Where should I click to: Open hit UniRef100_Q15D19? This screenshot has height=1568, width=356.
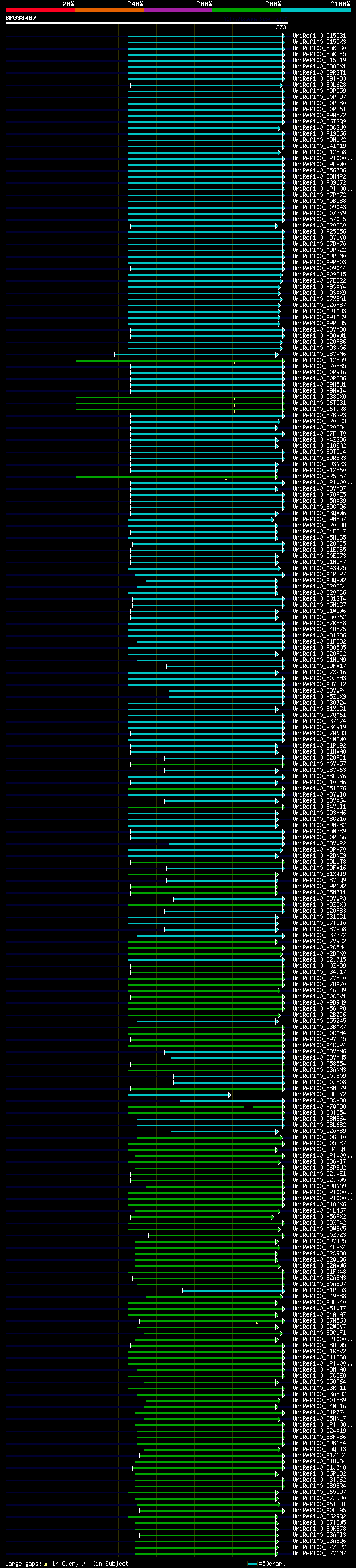[x=319, y=60]
